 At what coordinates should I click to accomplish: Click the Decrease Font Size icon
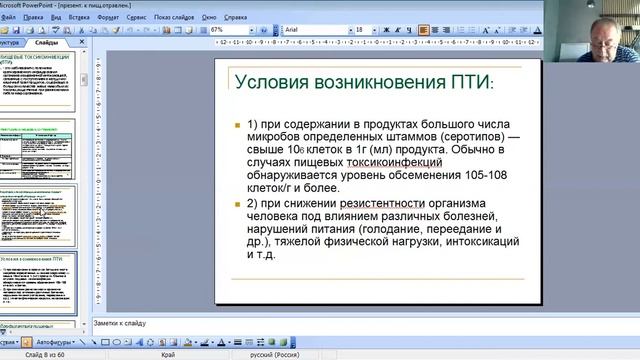pyautogui.click(x=497, y=30)
